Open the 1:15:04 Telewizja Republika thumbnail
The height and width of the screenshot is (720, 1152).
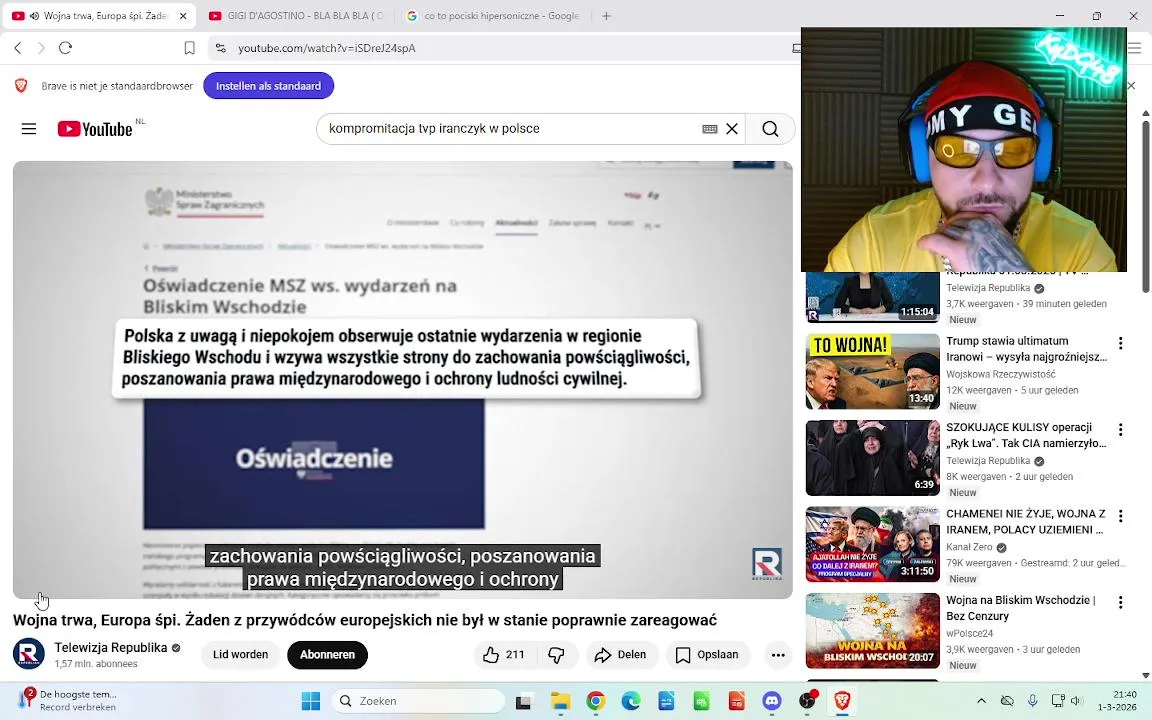[873, 297]
